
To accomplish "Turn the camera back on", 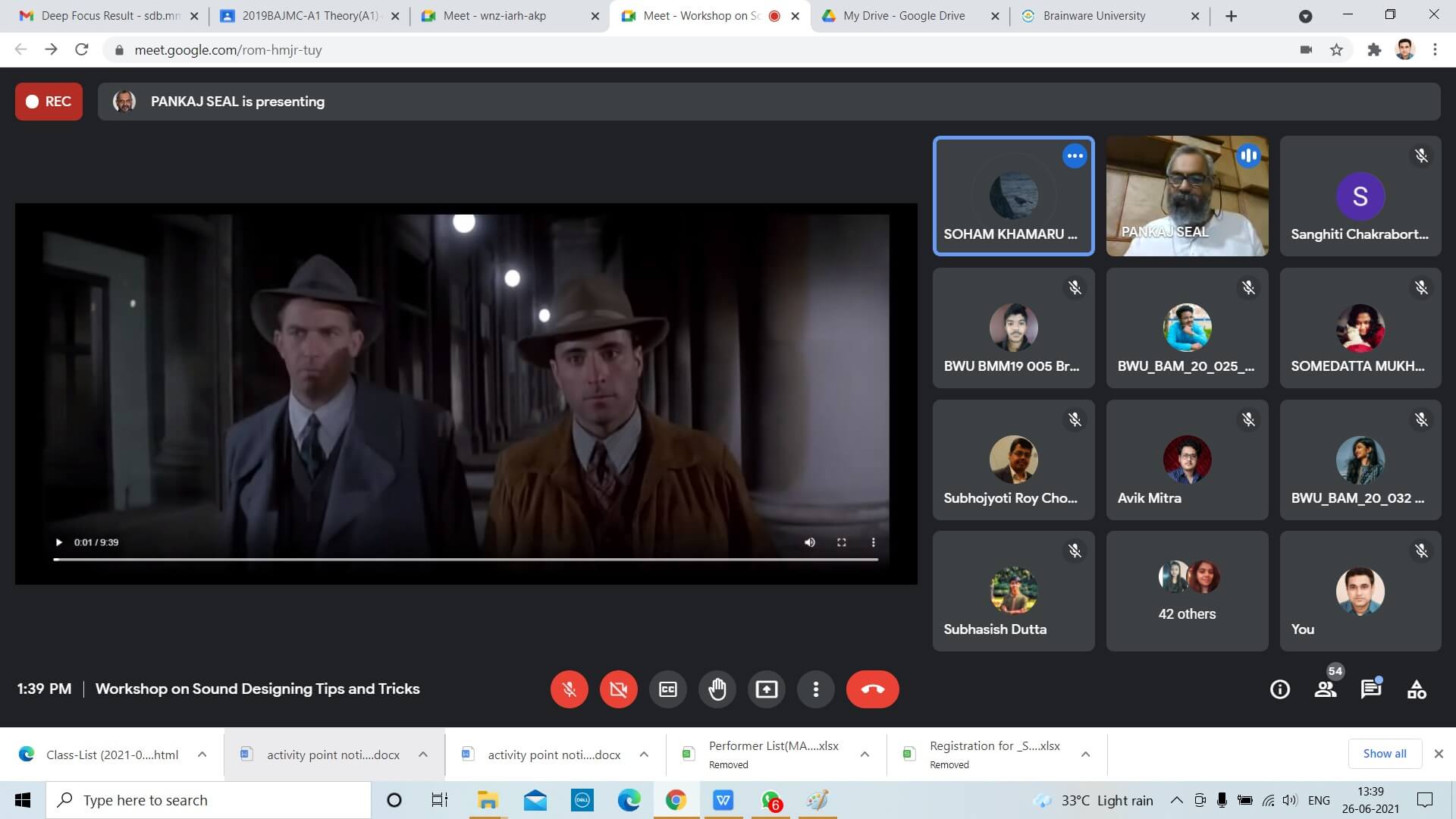I will (618, 689).
